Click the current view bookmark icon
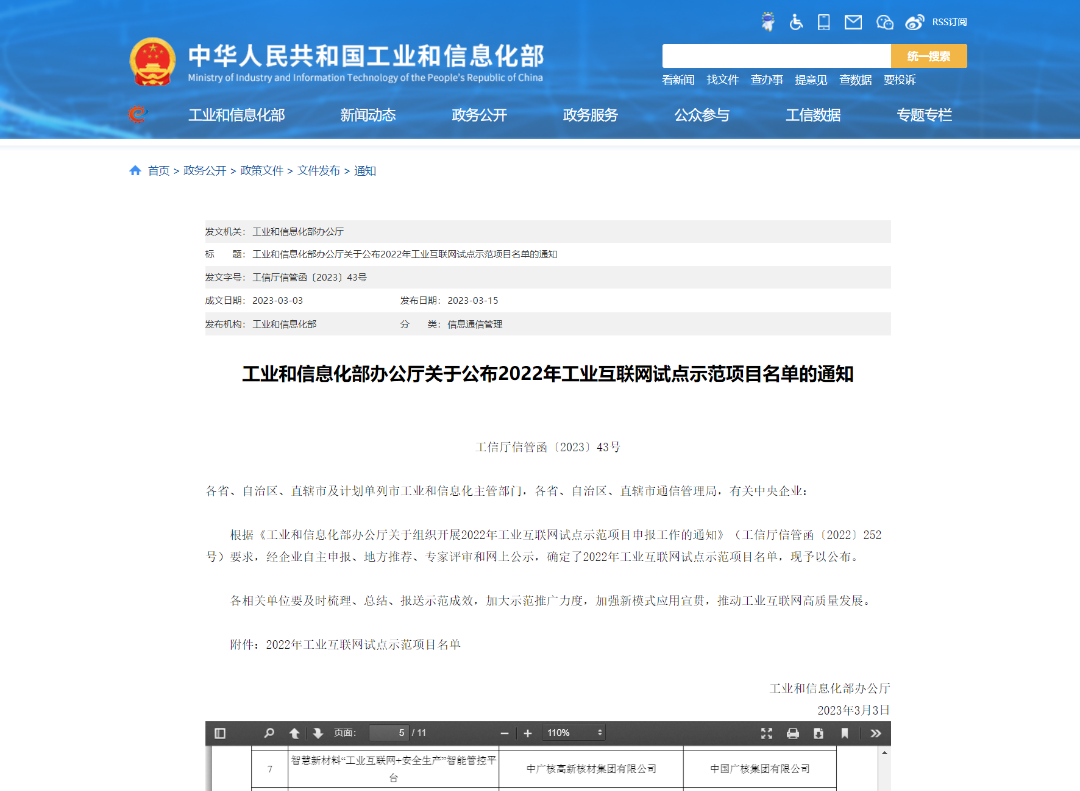The height and width of the screenshot is (791, 1080). (x=843, y=733)
